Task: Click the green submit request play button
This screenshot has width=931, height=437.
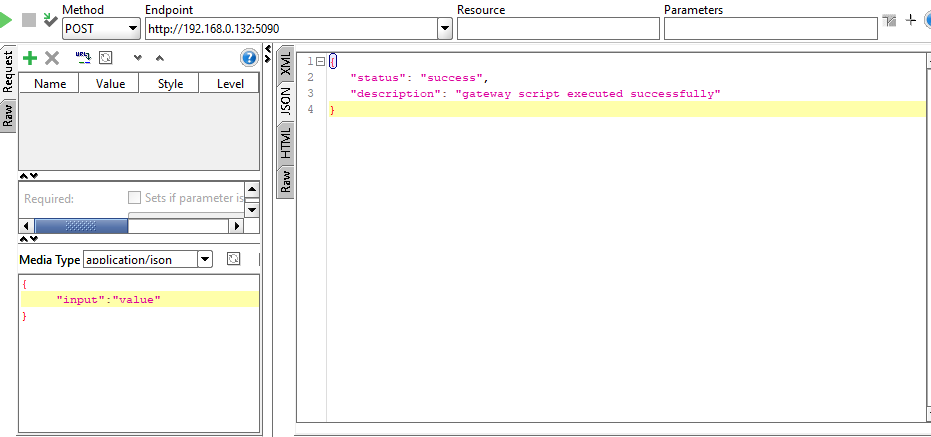Action: tap(6, 20)
